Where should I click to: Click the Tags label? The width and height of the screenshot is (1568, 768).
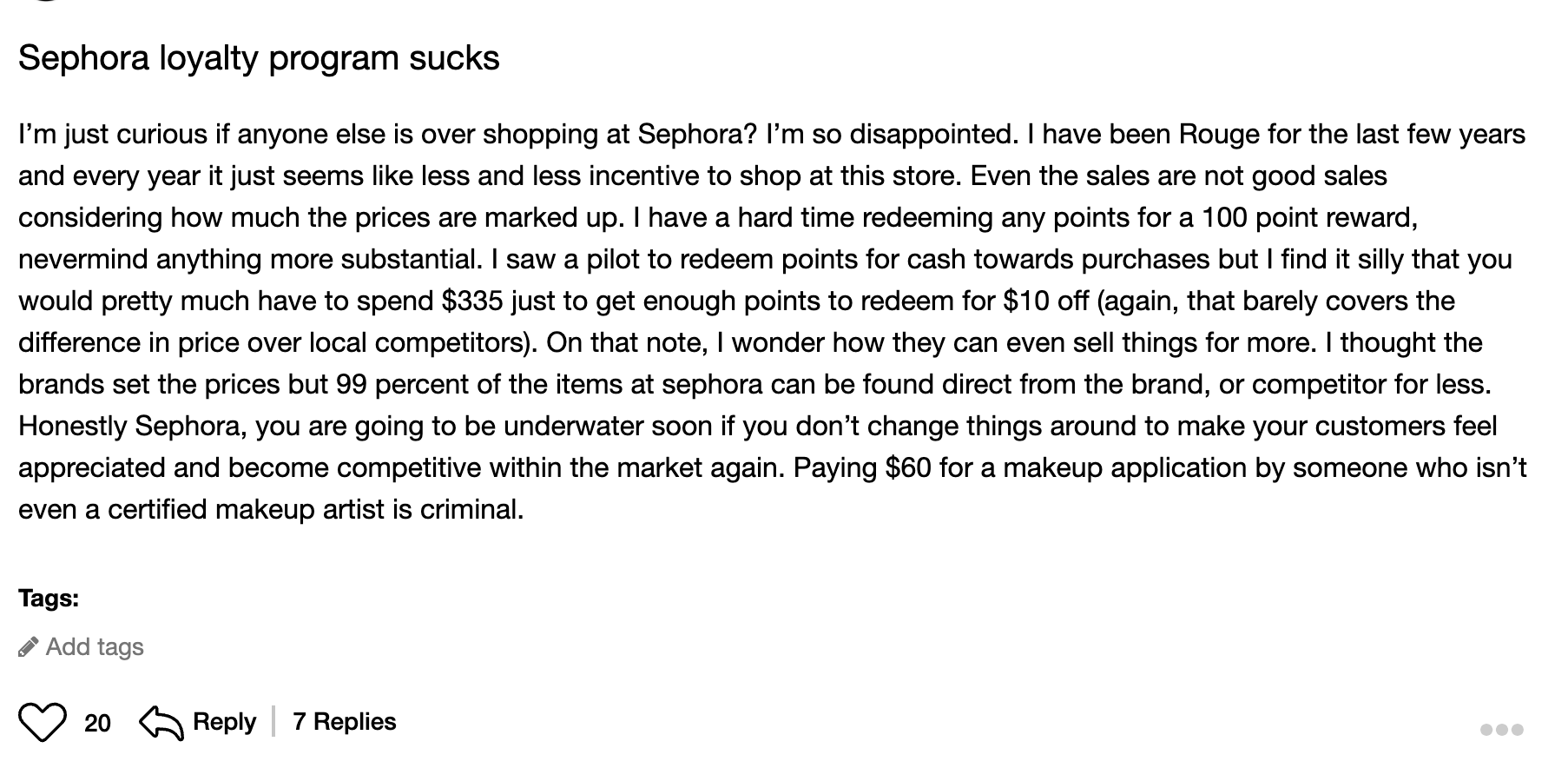tap(49, 599)
